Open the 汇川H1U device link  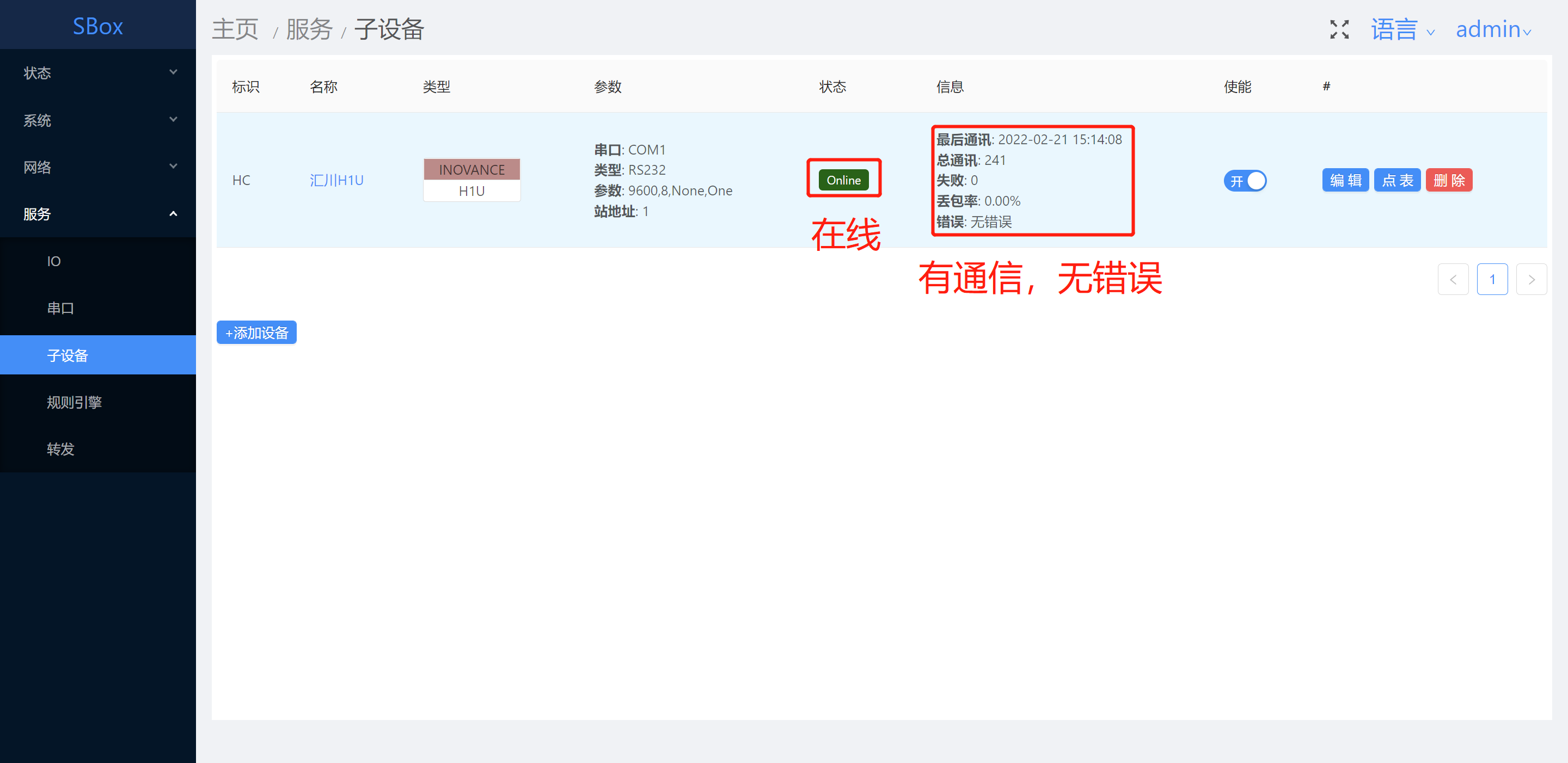click(x=336, y=180)
